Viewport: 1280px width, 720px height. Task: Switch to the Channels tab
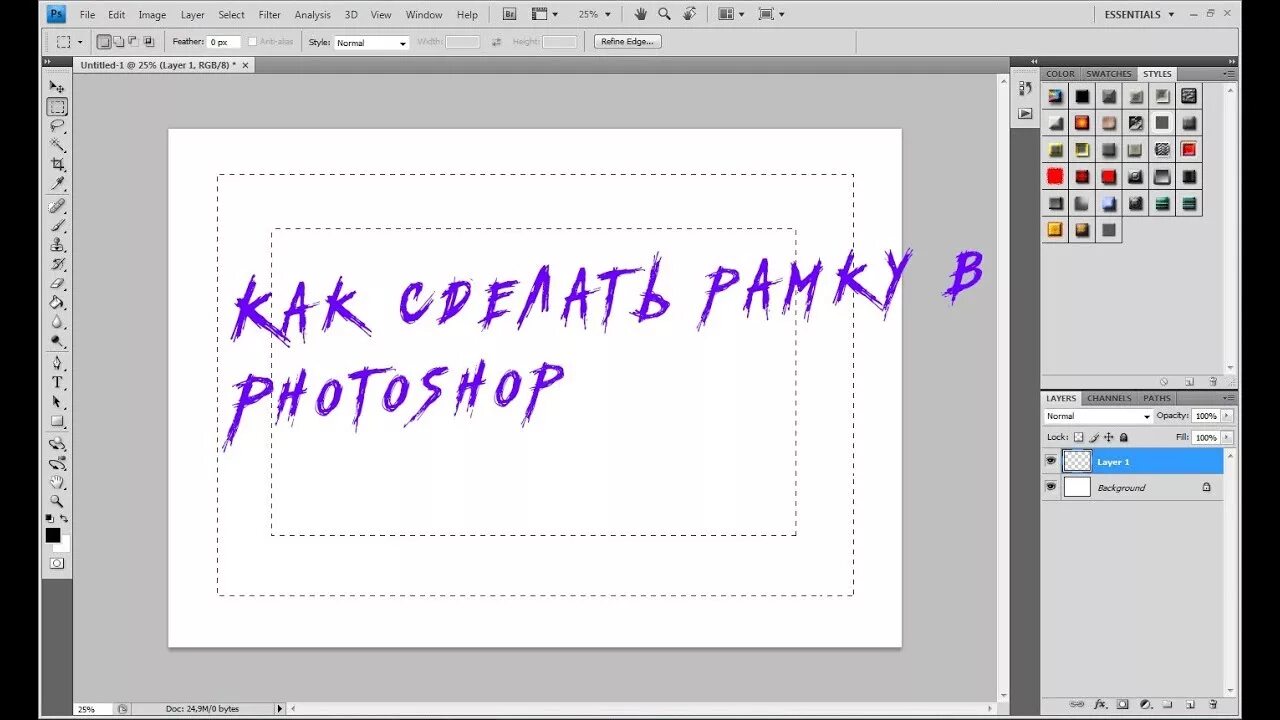(1109, 398)
